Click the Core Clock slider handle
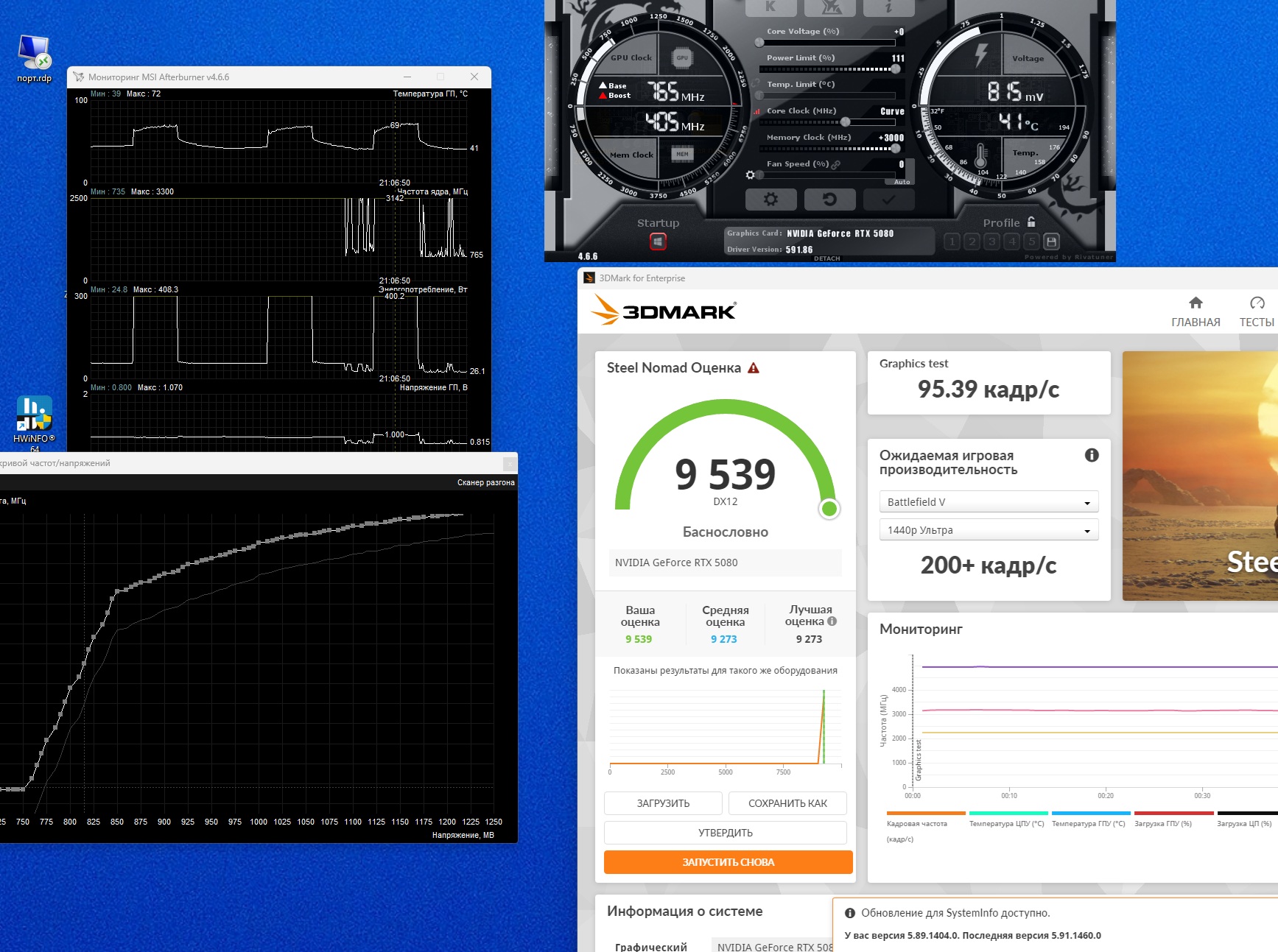The image size is (1278, 952). point(846,121)
